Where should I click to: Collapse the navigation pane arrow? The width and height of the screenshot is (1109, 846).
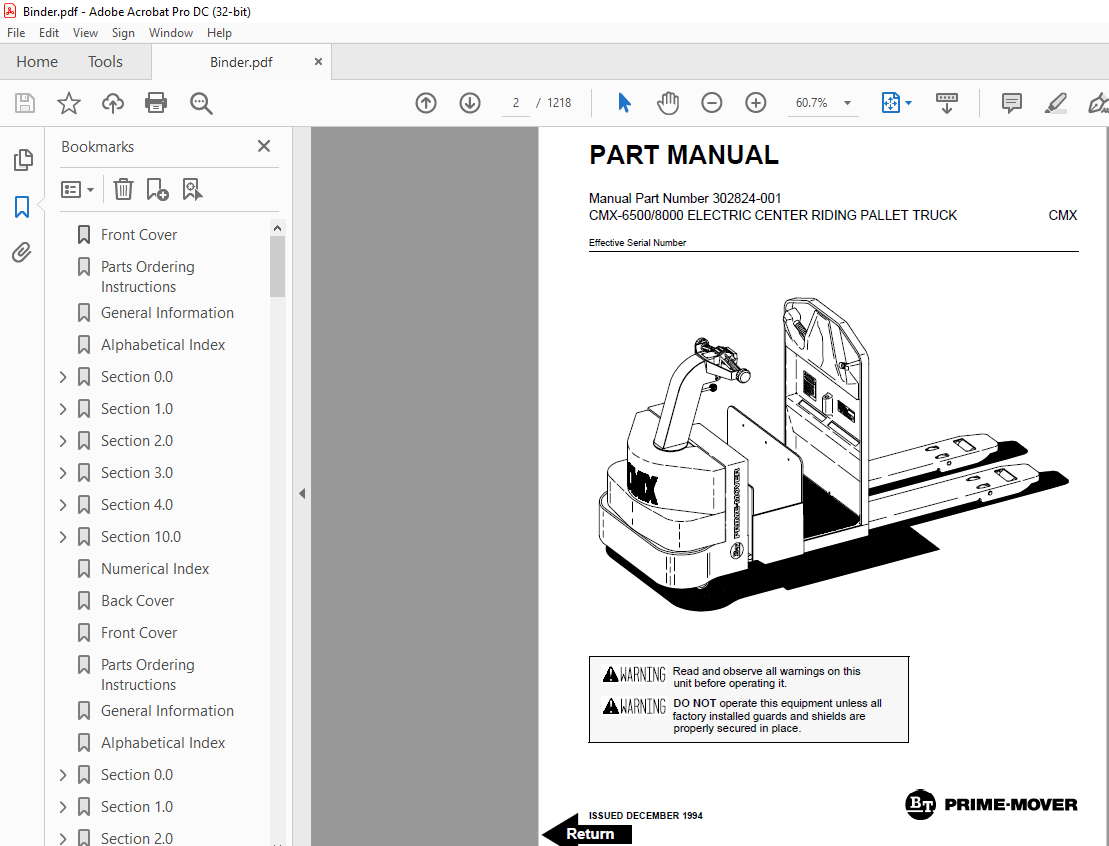click(x=302, y=493)
